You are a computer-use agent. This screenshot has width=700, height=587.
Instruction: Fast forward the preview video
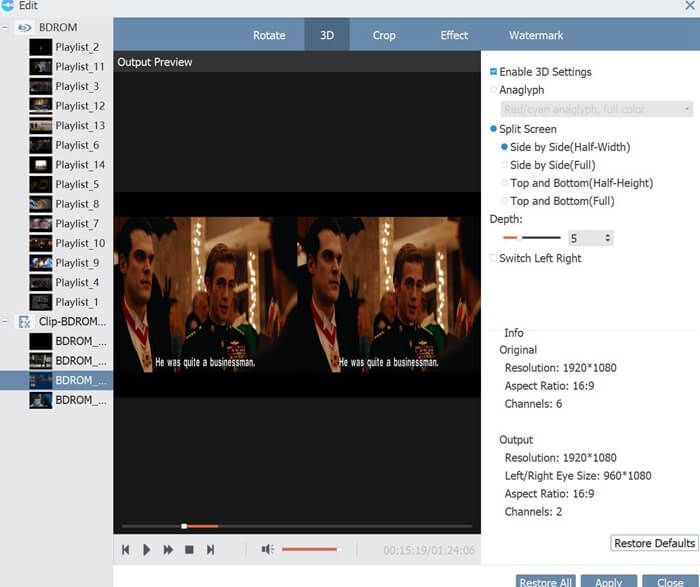click(168, 550)
